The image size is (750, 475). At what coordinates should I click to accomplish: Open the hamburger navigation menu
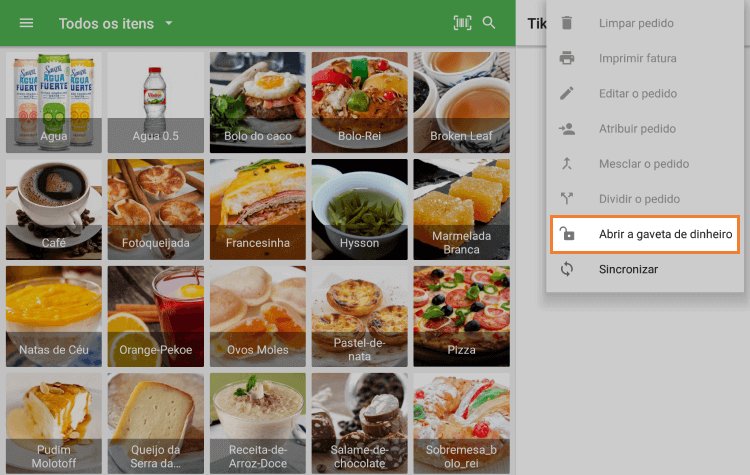[x=26, y=23]
